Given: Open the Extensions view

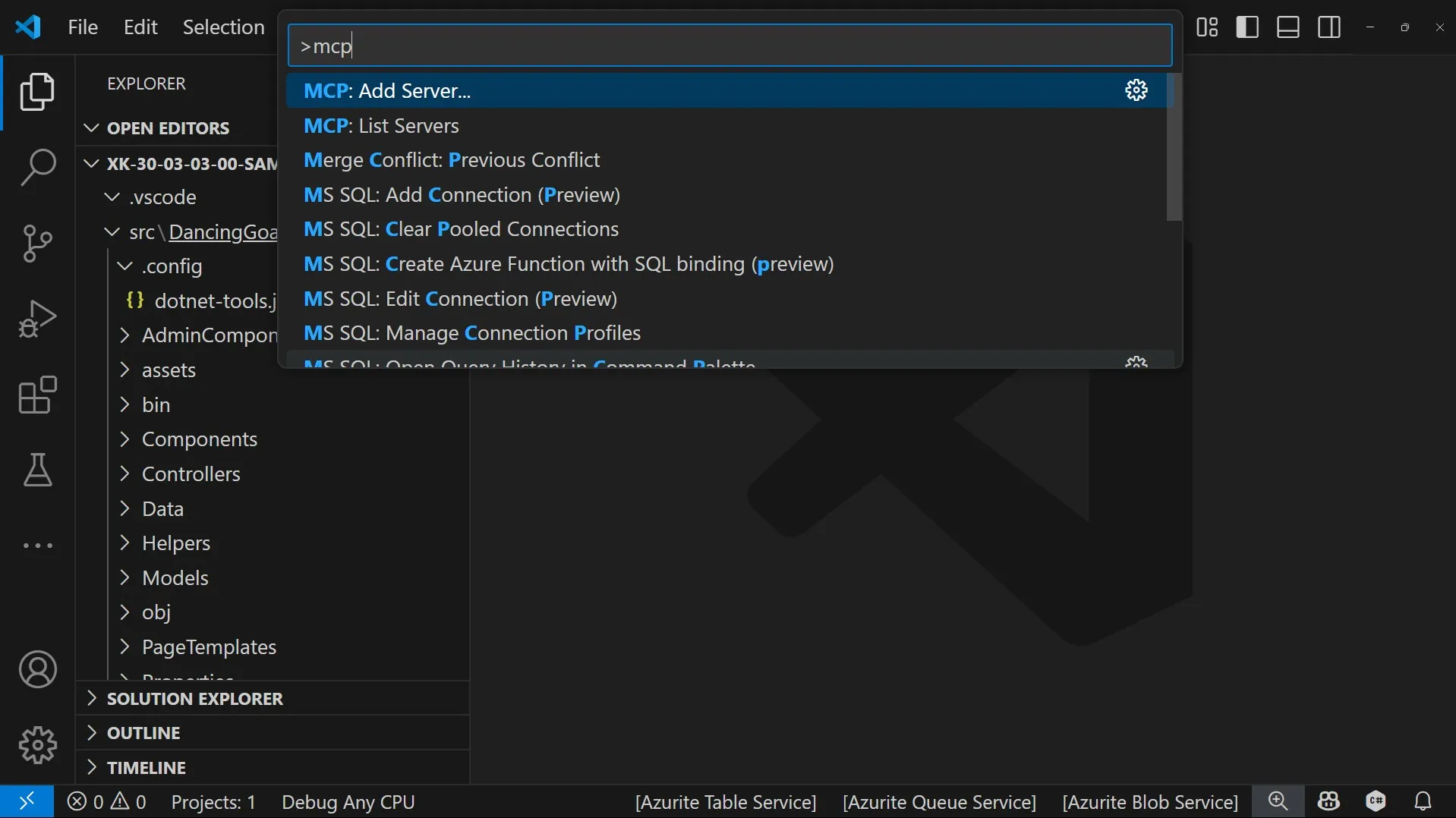Looking at the screenshot, I should click(37, 395).
